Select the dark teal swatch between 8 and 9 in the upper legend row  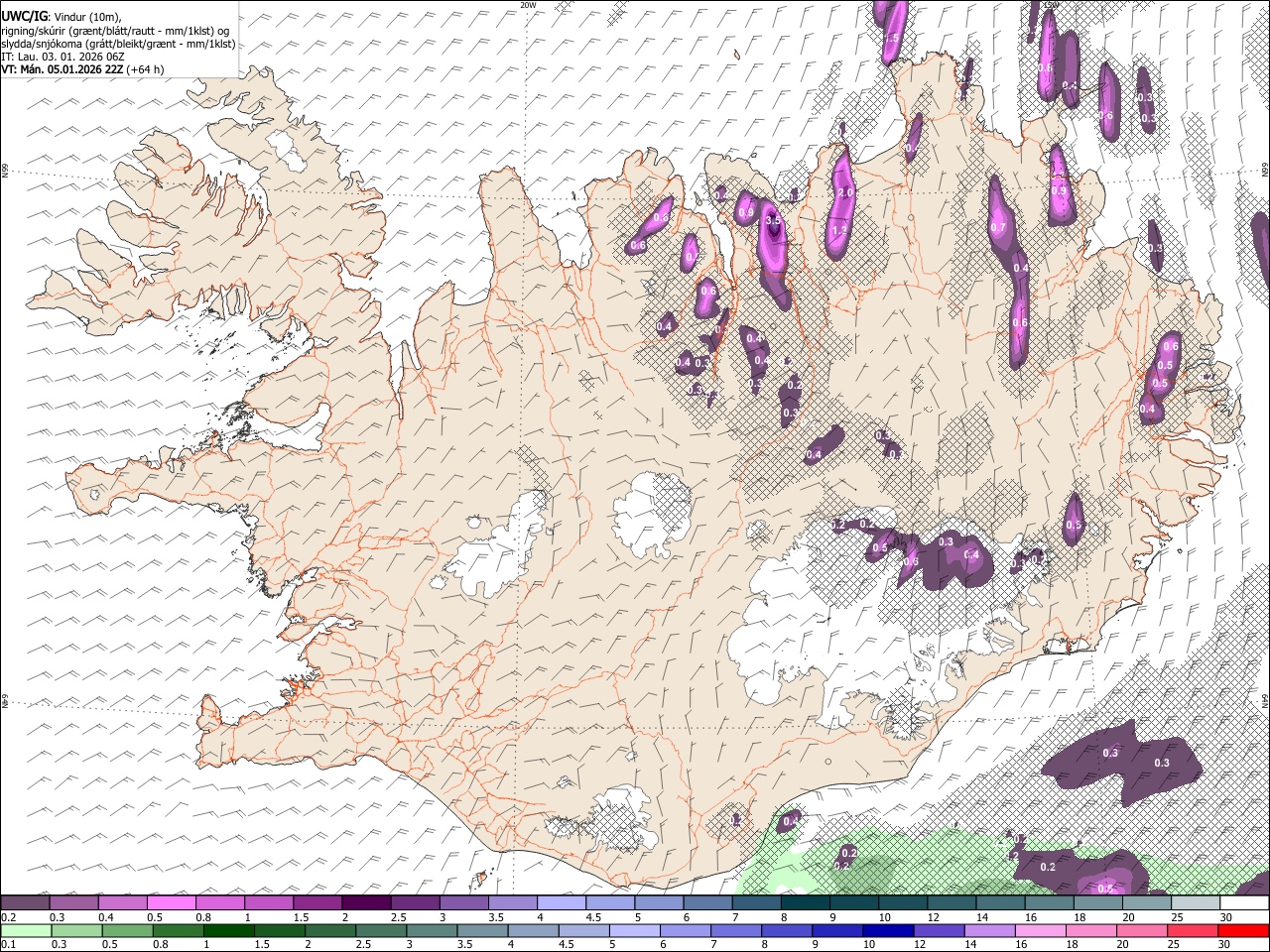805,902
